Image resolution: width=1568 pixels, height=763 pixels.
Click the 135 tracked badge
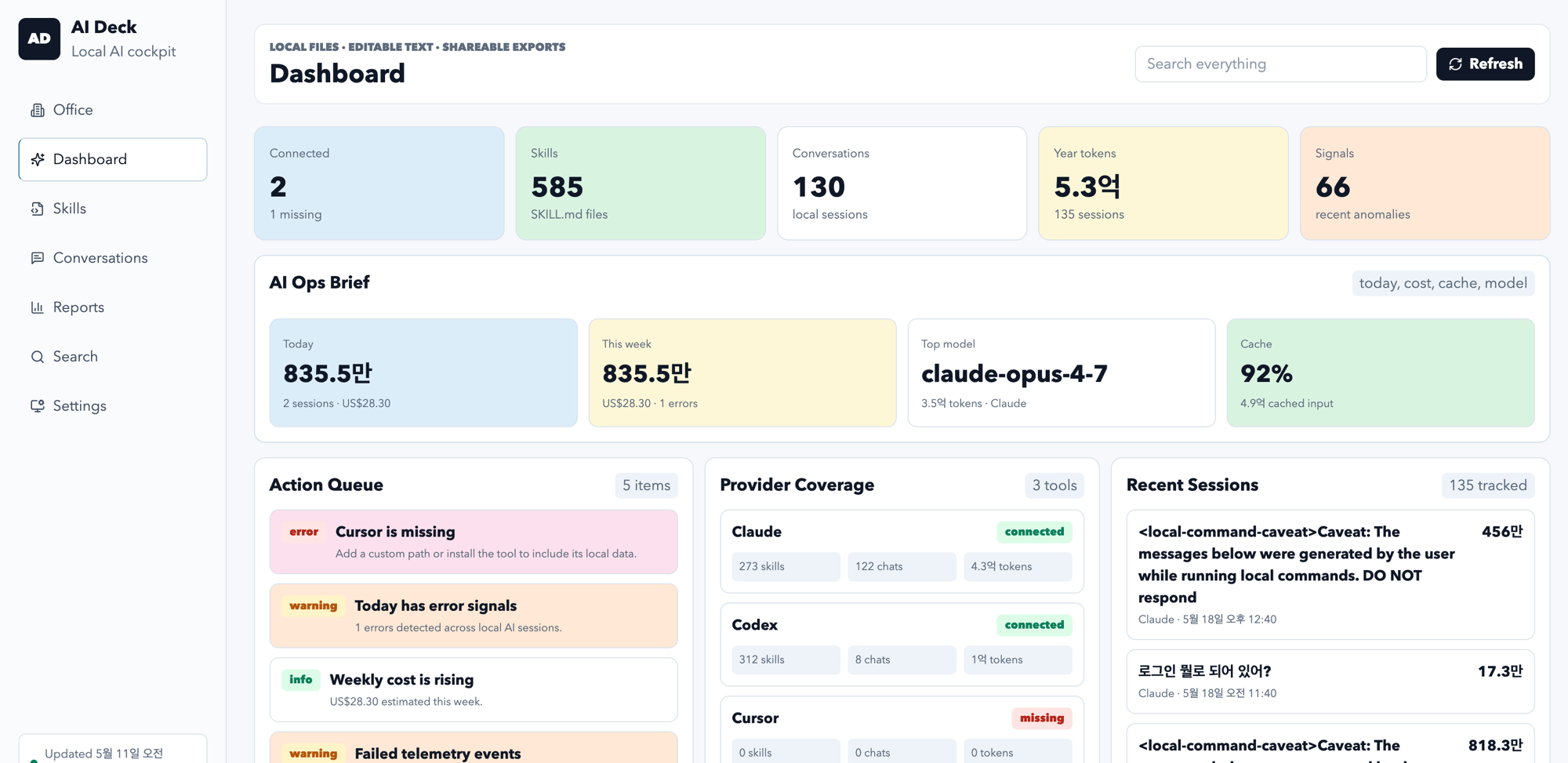[x=1487, y=485]
